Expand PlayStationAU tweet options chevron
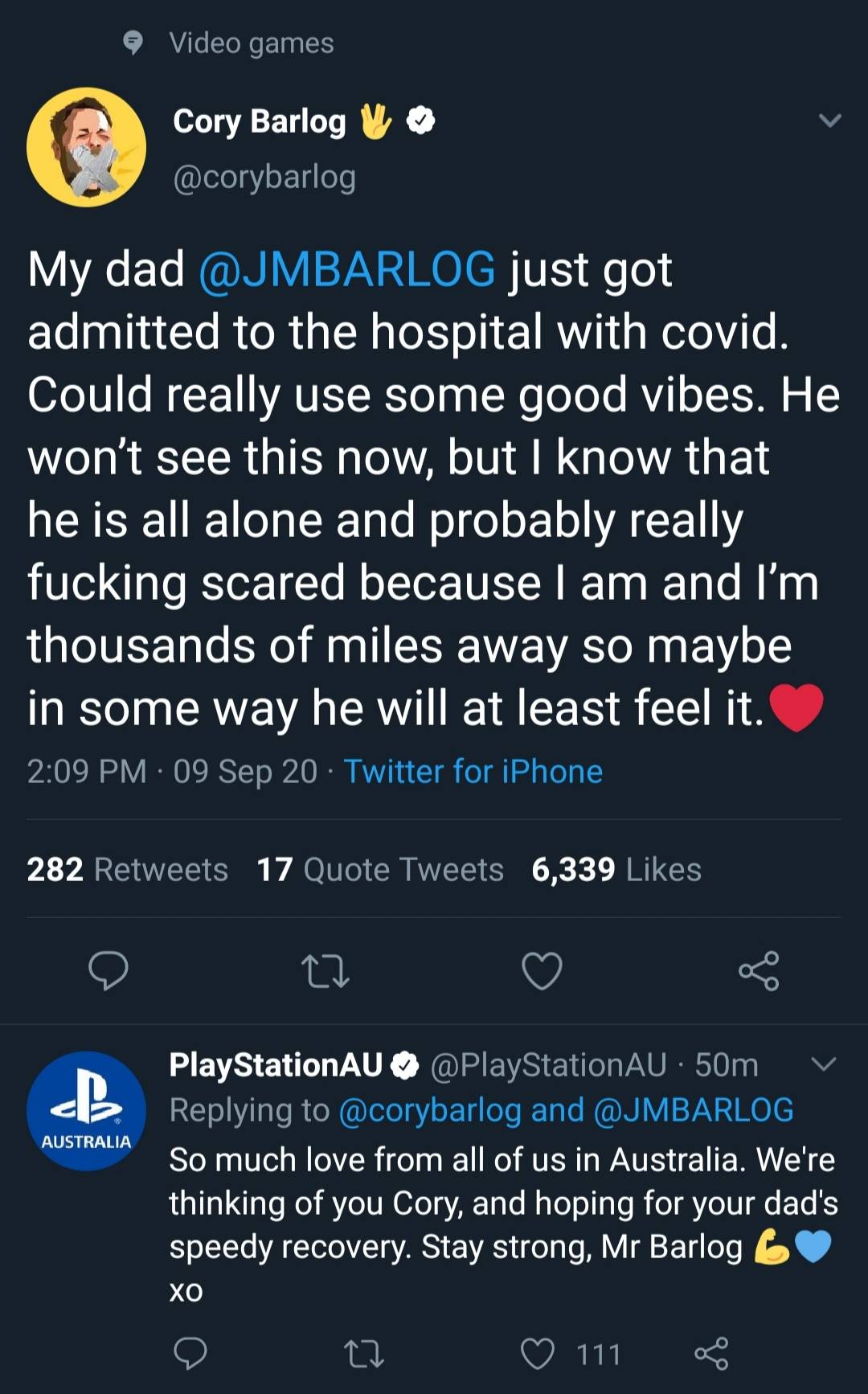Screen dimensions: 868x1394 (824, 1064)
